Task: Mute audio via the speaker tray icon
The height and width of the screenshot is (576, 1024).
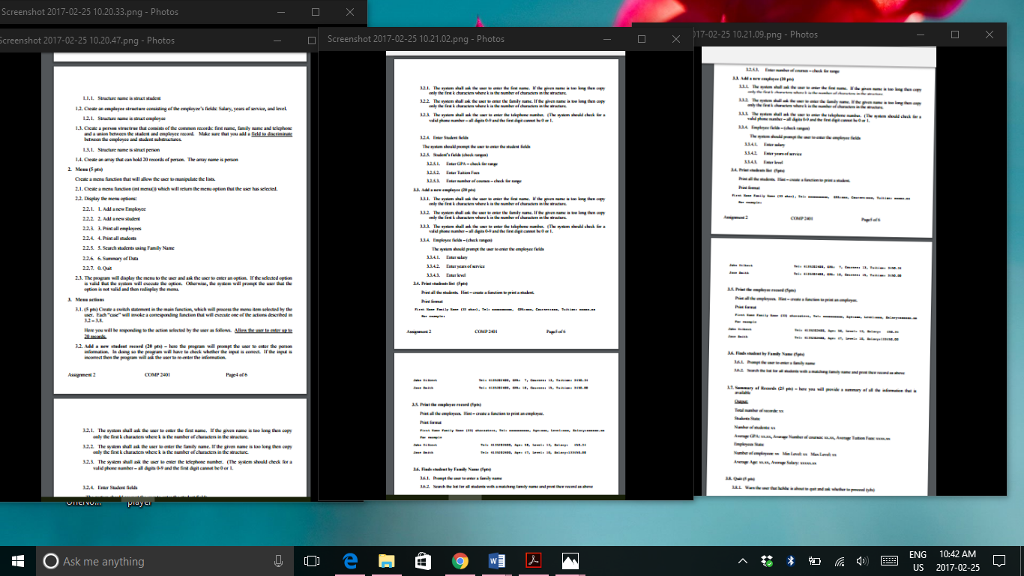Action: 862,561
